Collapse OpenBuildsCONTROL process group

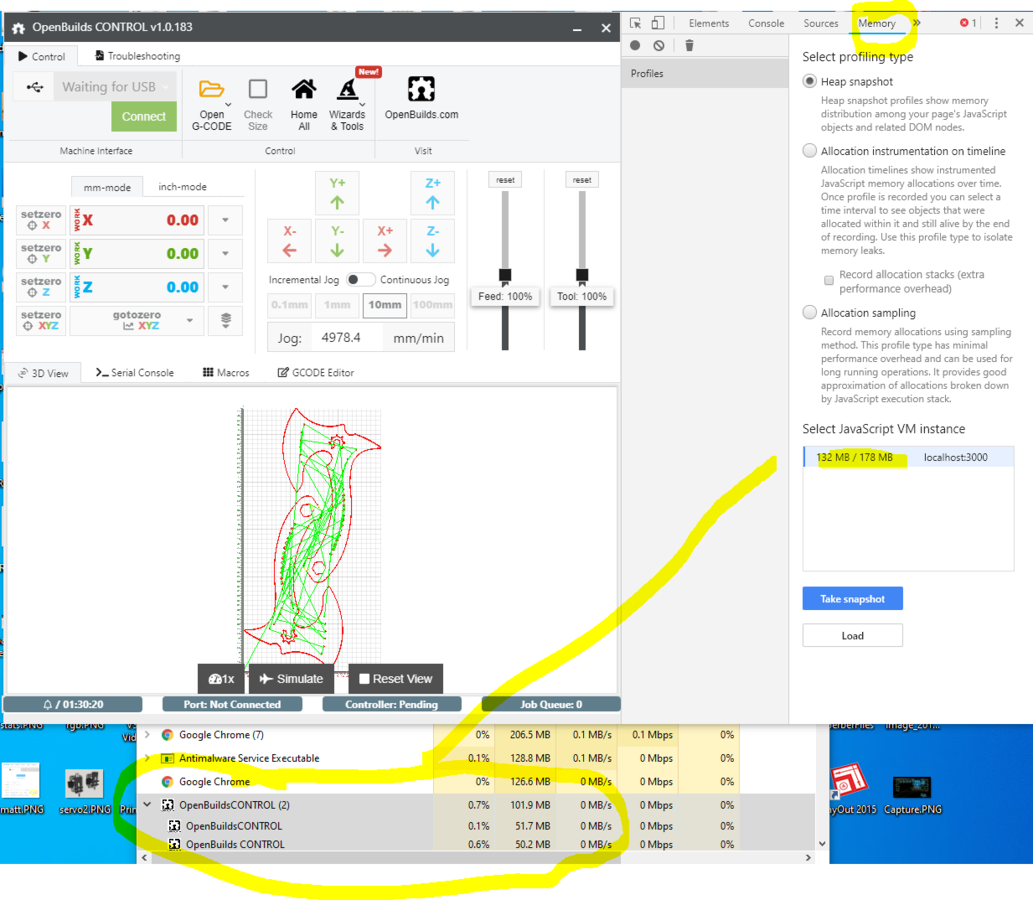148,805
